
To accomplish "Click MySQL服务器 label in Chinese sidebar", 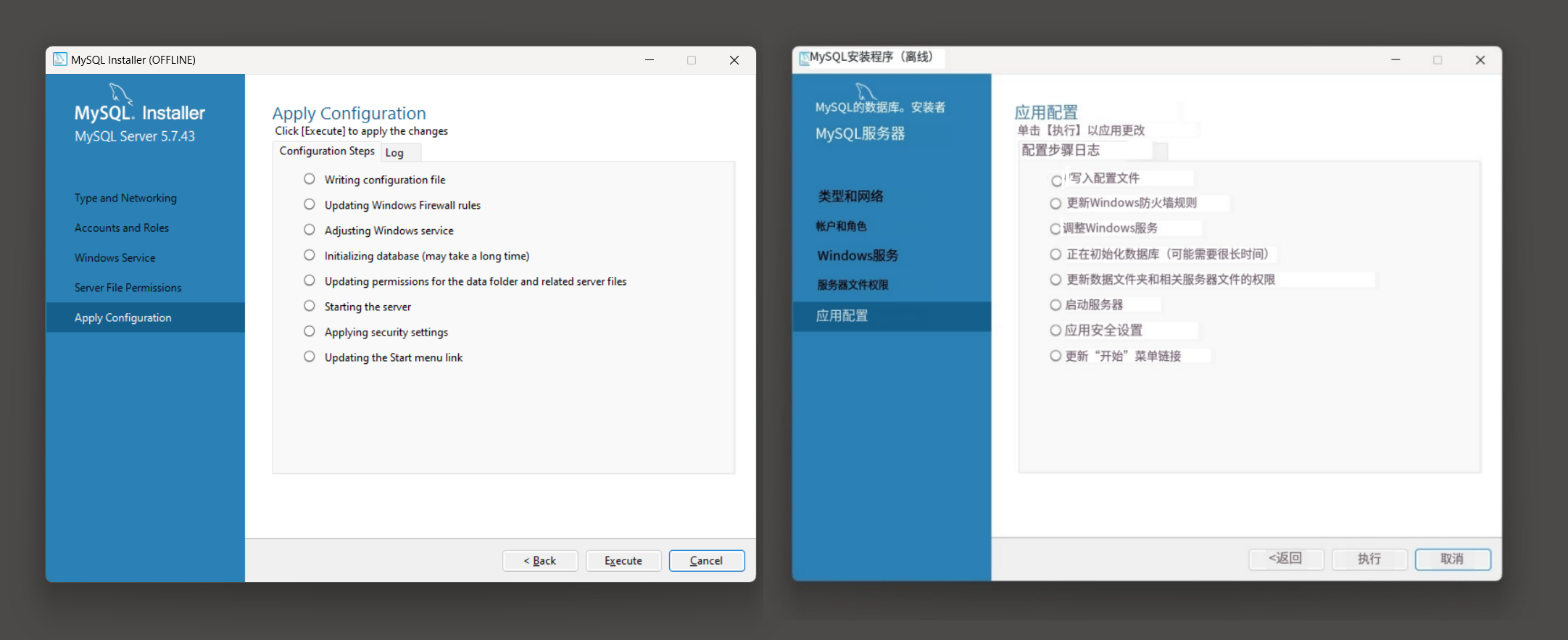I will pos(860,133).
